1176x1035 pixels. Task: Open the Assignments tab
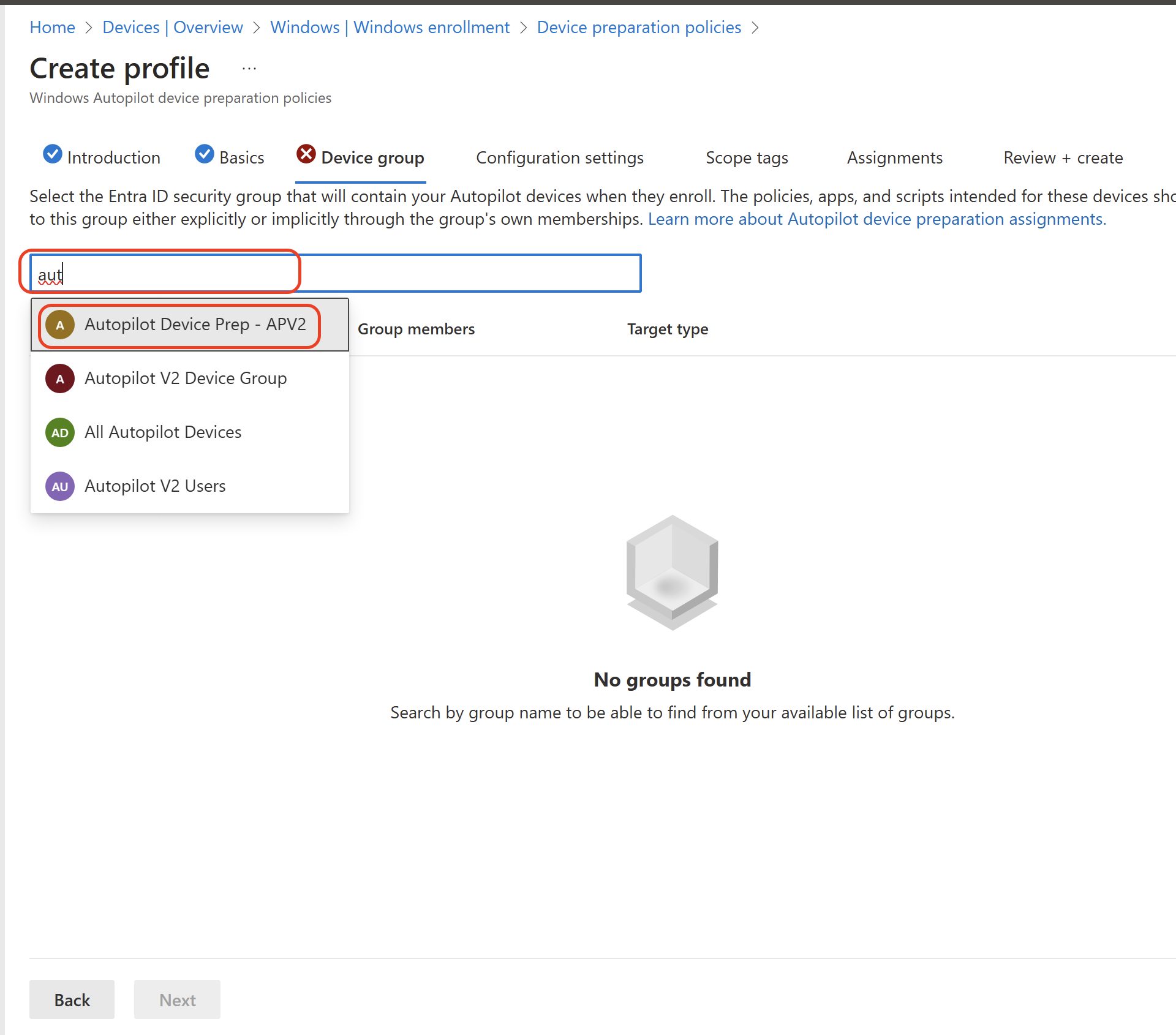coord(894,157)
